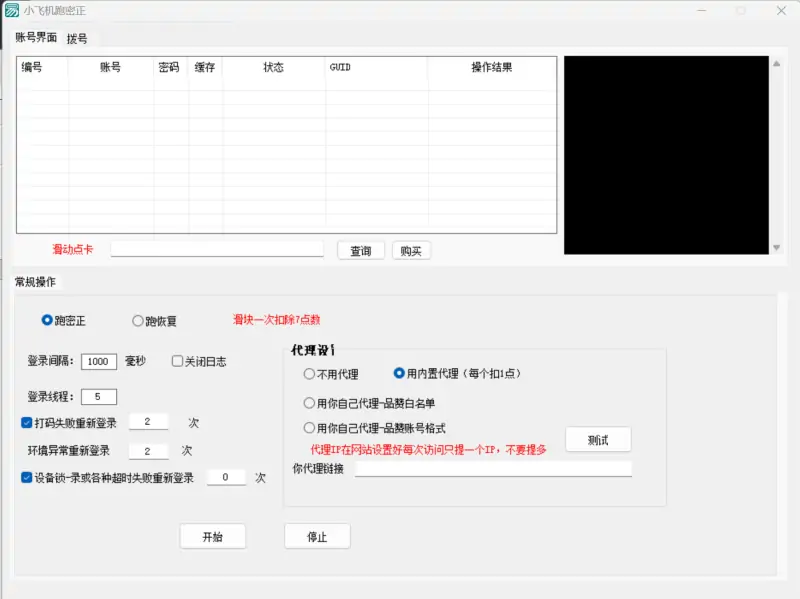Open the 账号界面 tab
The image size is (800, 599).
(x=35, y=38)
